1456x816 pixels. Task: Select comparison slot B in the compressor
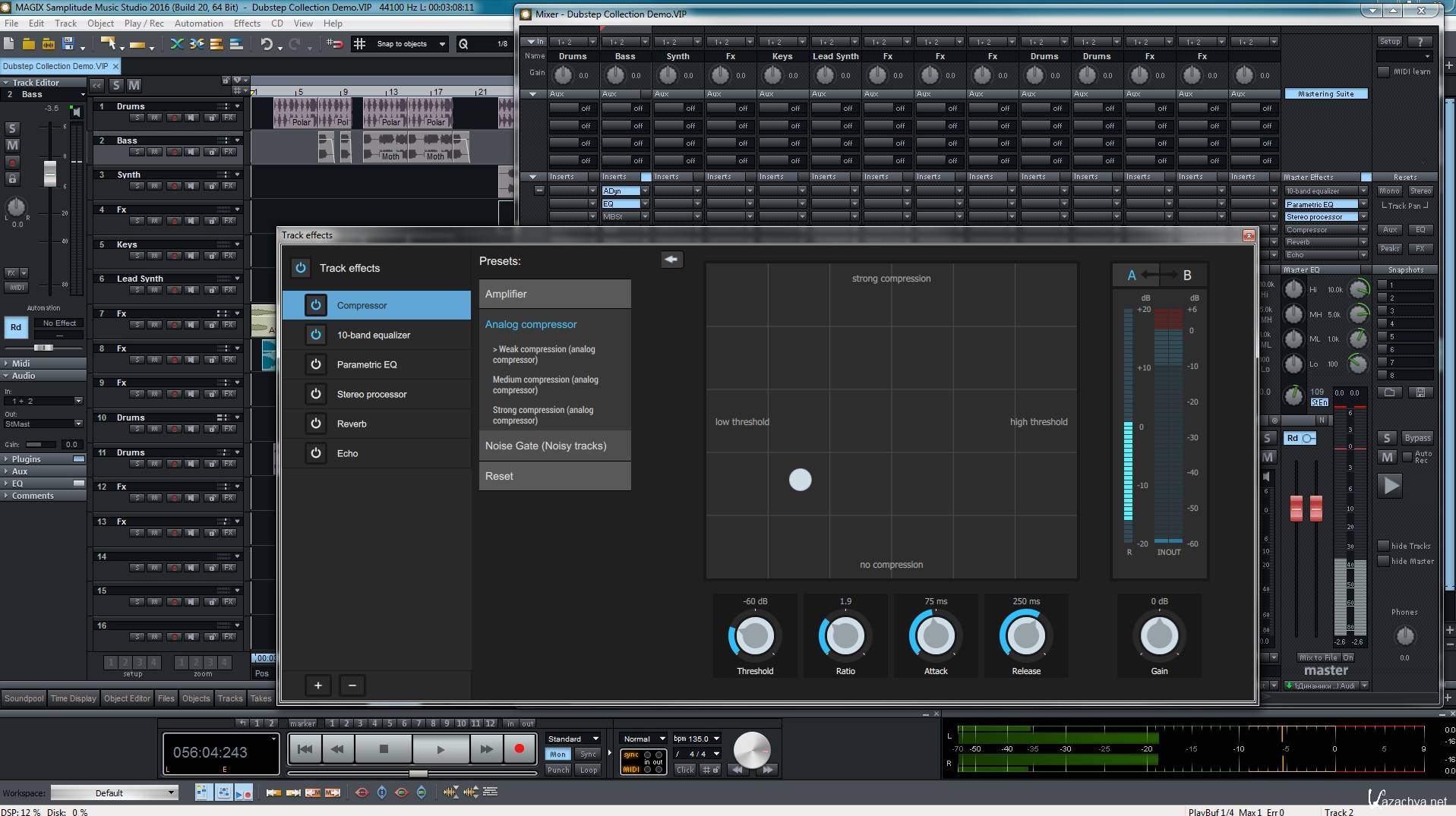click(1187, 276)
